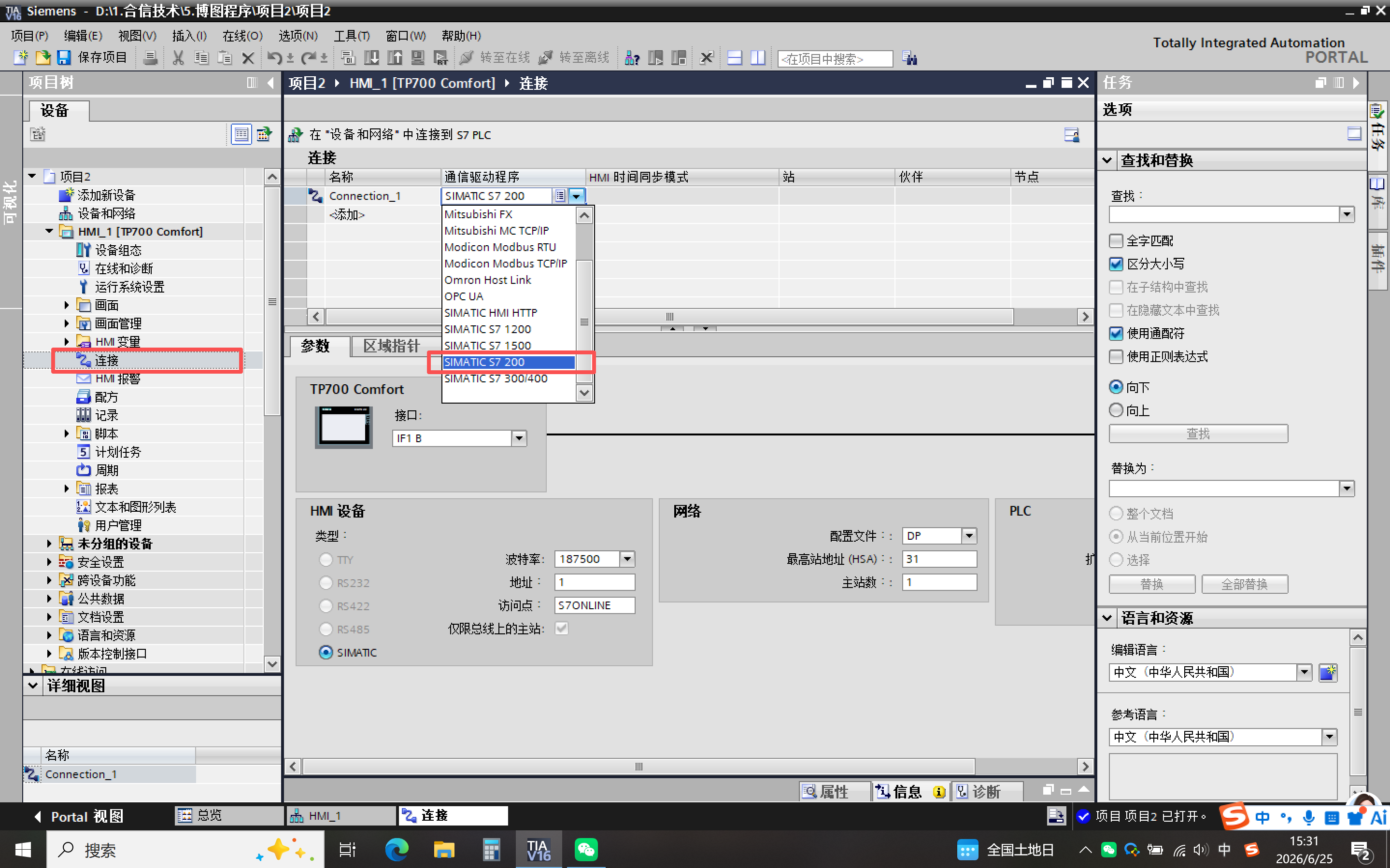1390x868 pixels.
Task: Select the 向下 radio button
Action: 1116,387
